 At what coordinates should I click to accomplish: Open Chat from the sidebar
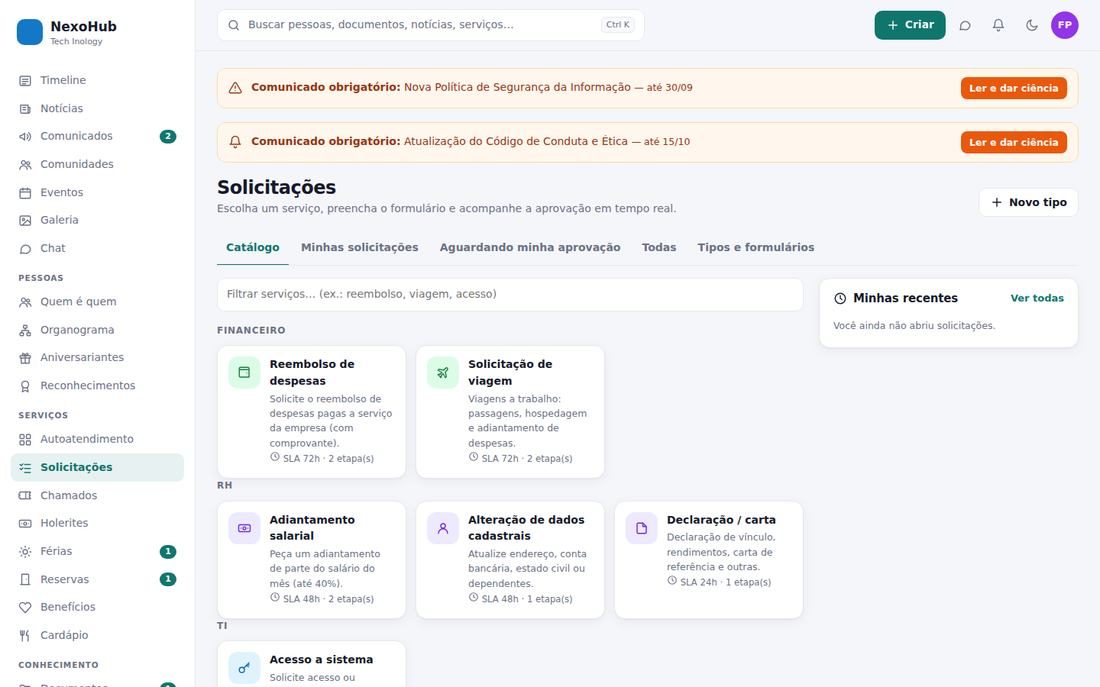(x=97, y=248)
